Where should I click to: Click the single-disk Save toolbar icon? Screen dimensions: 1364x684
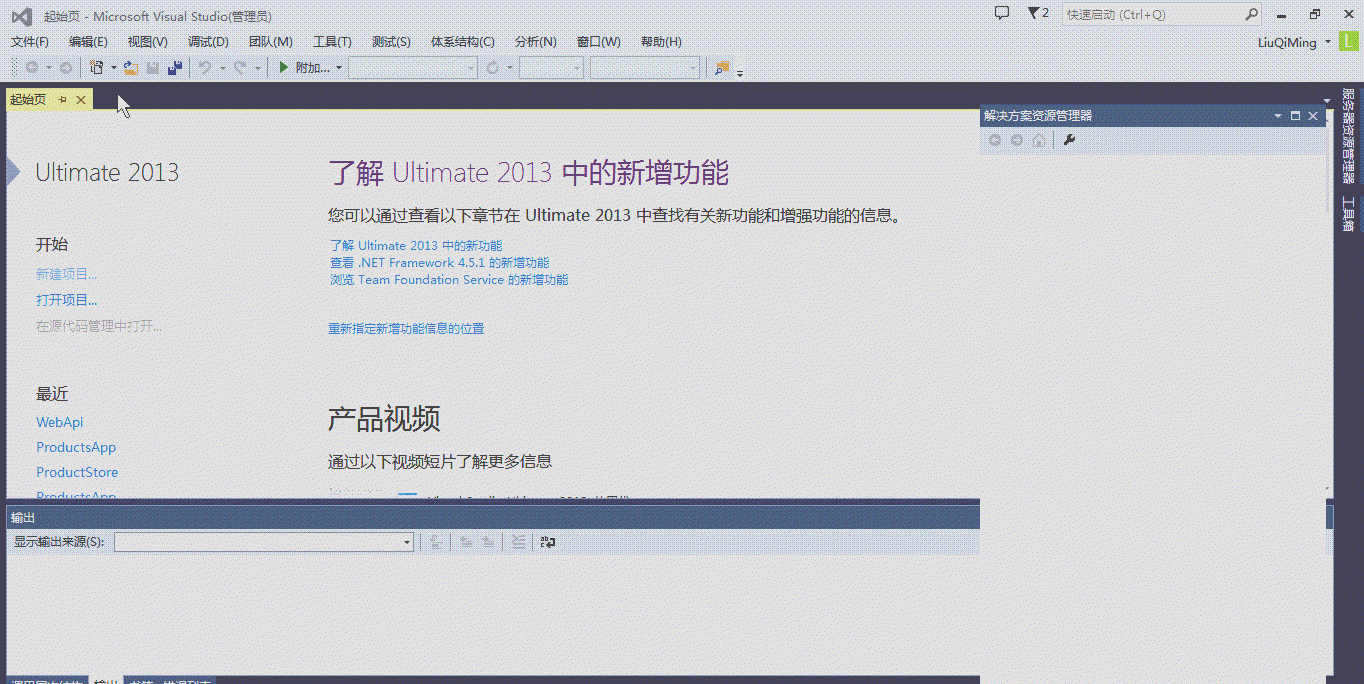click(x=153, y=67)
